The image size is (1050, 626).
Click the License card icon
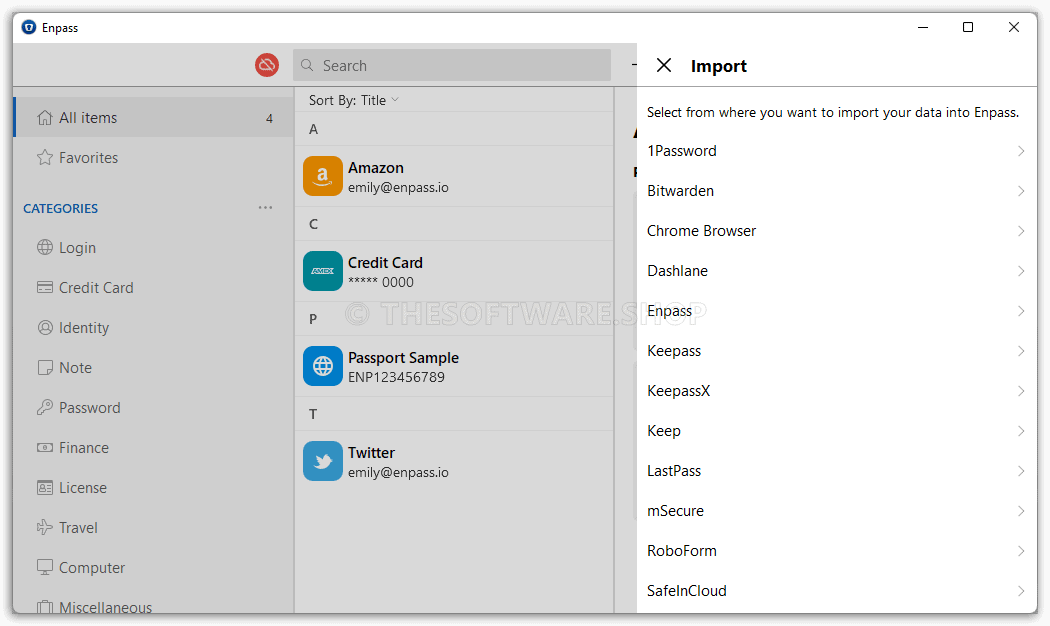click(45, 487)
